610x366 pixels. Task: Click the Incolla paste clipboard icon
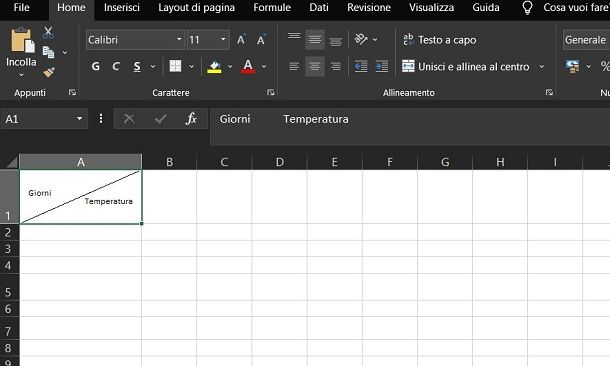click(x=22, y=40)
